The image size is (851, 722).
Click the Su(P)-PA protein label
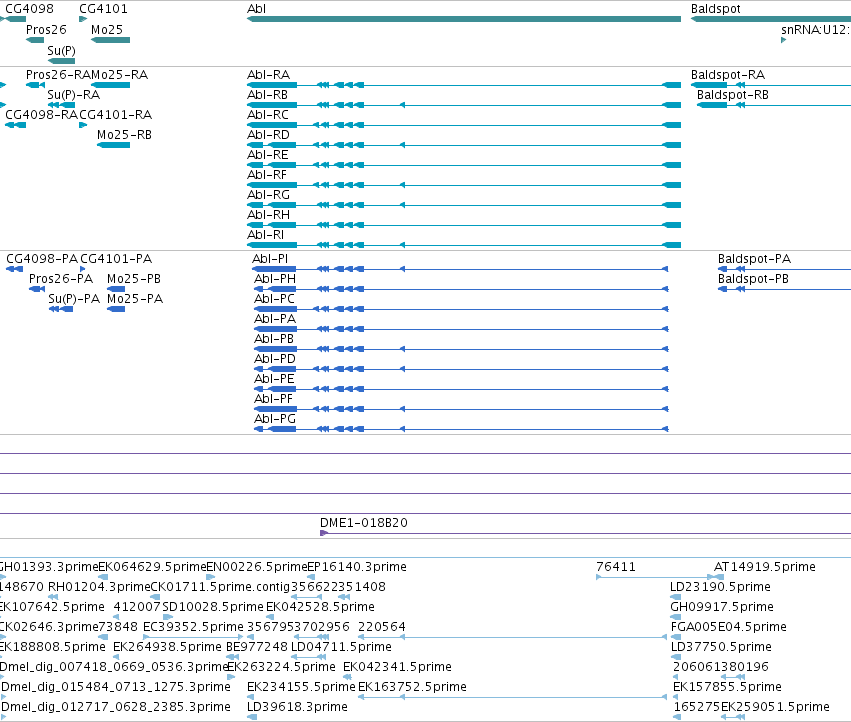(74, 299)
